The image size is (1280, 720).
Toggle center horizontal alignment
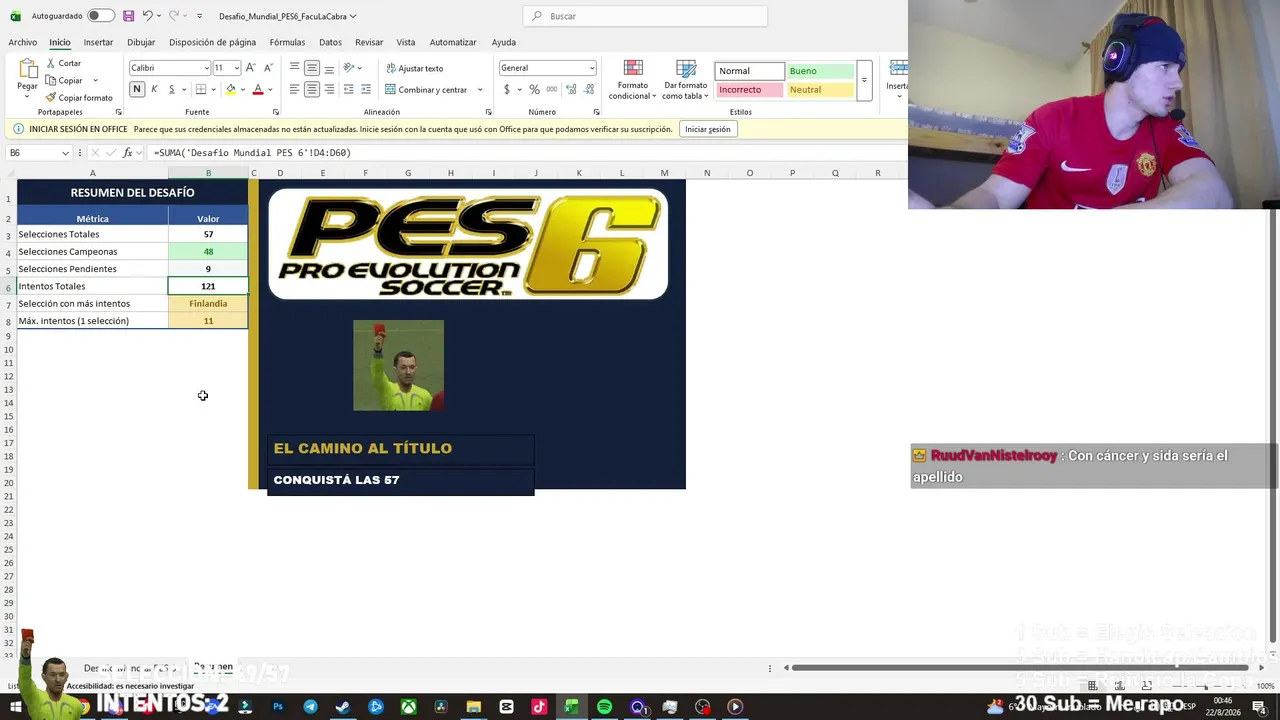[x=312, y=89]
